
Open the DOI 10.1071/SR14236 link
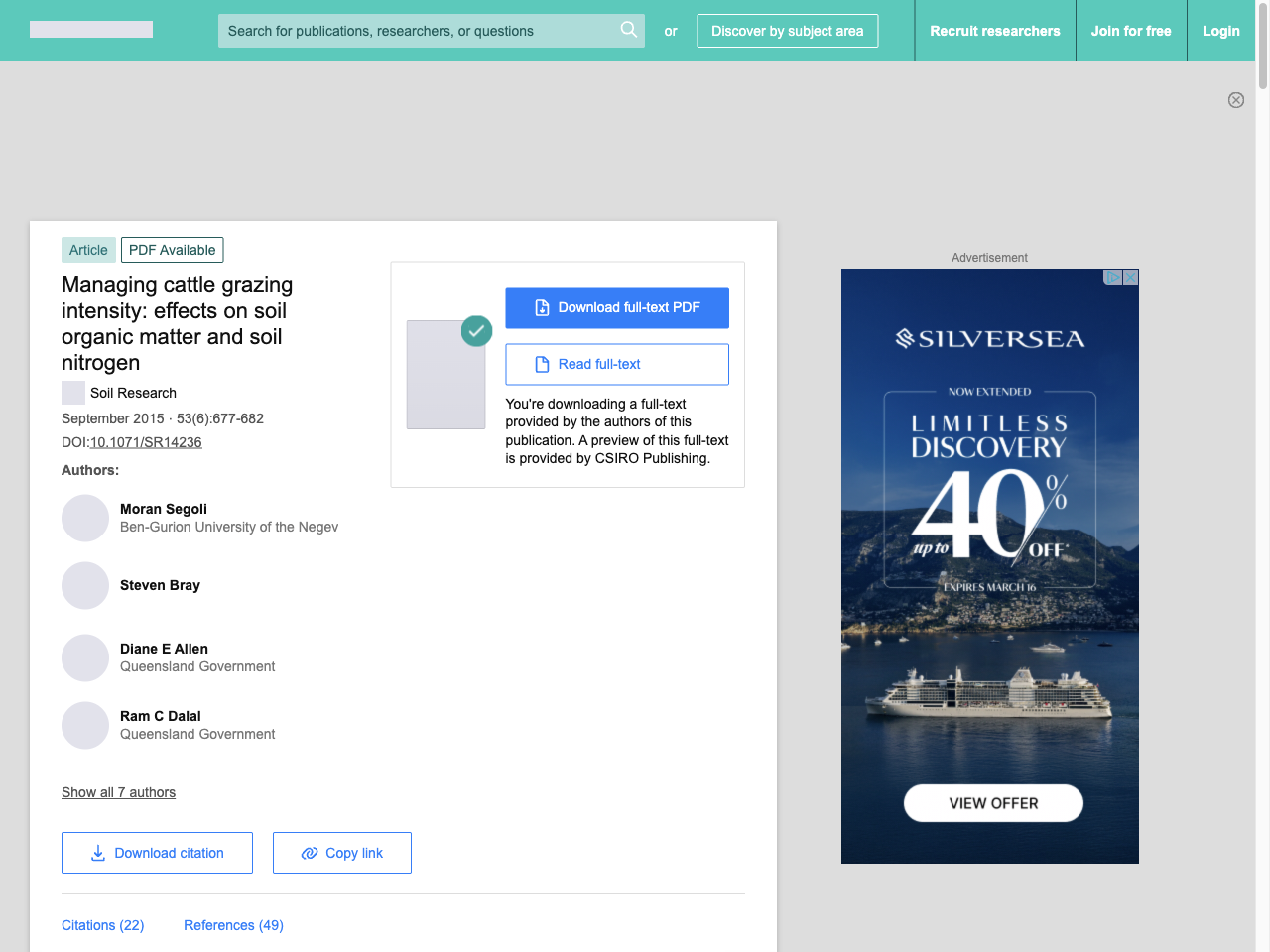[146, 442]
